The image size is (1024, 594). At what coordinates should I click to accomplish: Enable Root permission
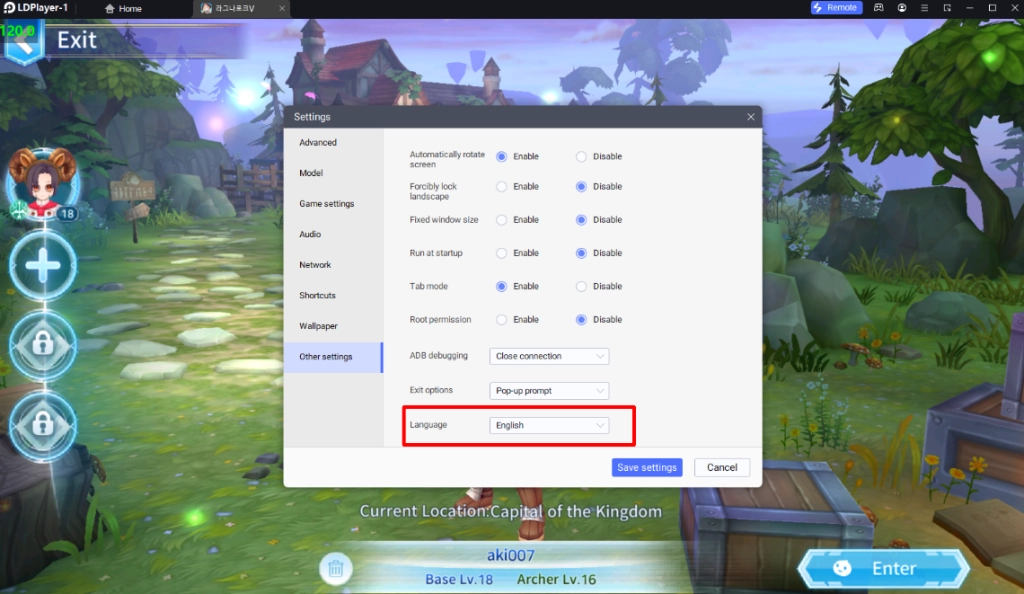click(x=502, y=320)
